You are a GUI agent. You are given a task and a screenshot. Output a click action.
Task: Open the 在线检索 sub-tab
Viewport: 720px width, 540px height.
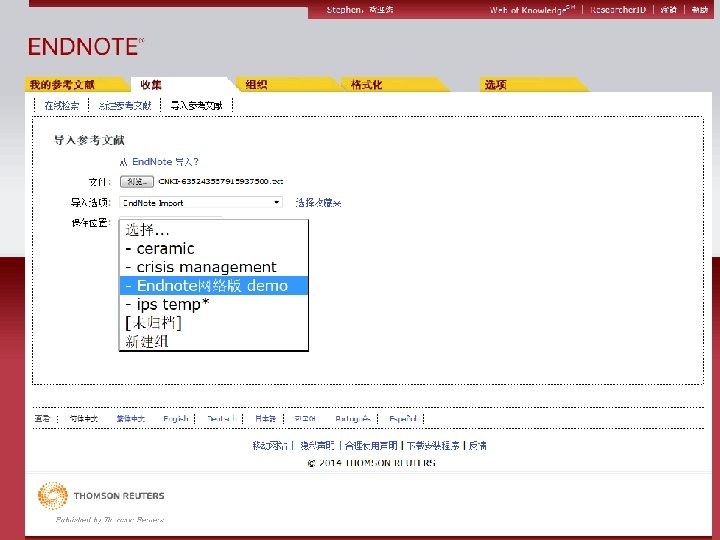(x=62, y=106)
